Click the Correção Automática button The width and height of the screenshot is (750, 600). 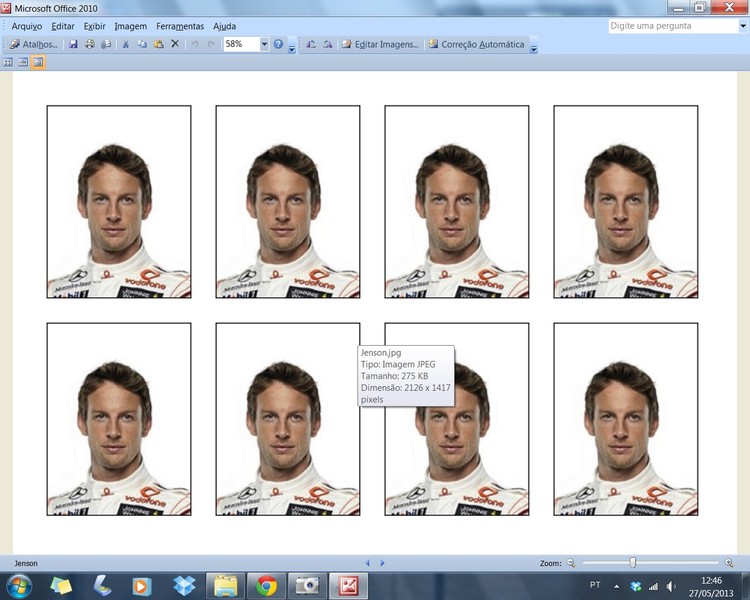[477, 45]
